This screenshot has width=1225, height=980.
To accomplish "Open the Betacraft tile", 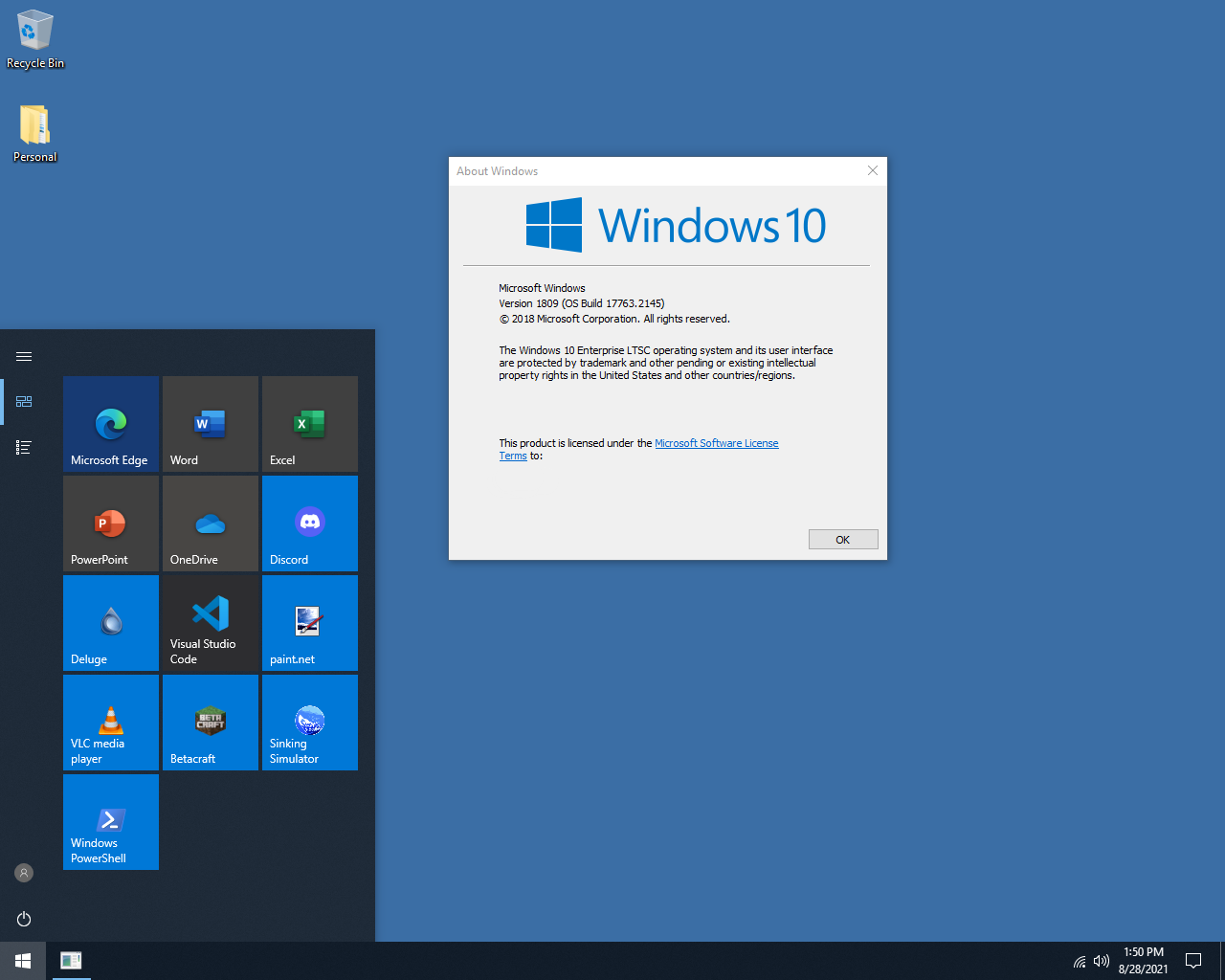I will click(211, 722).
